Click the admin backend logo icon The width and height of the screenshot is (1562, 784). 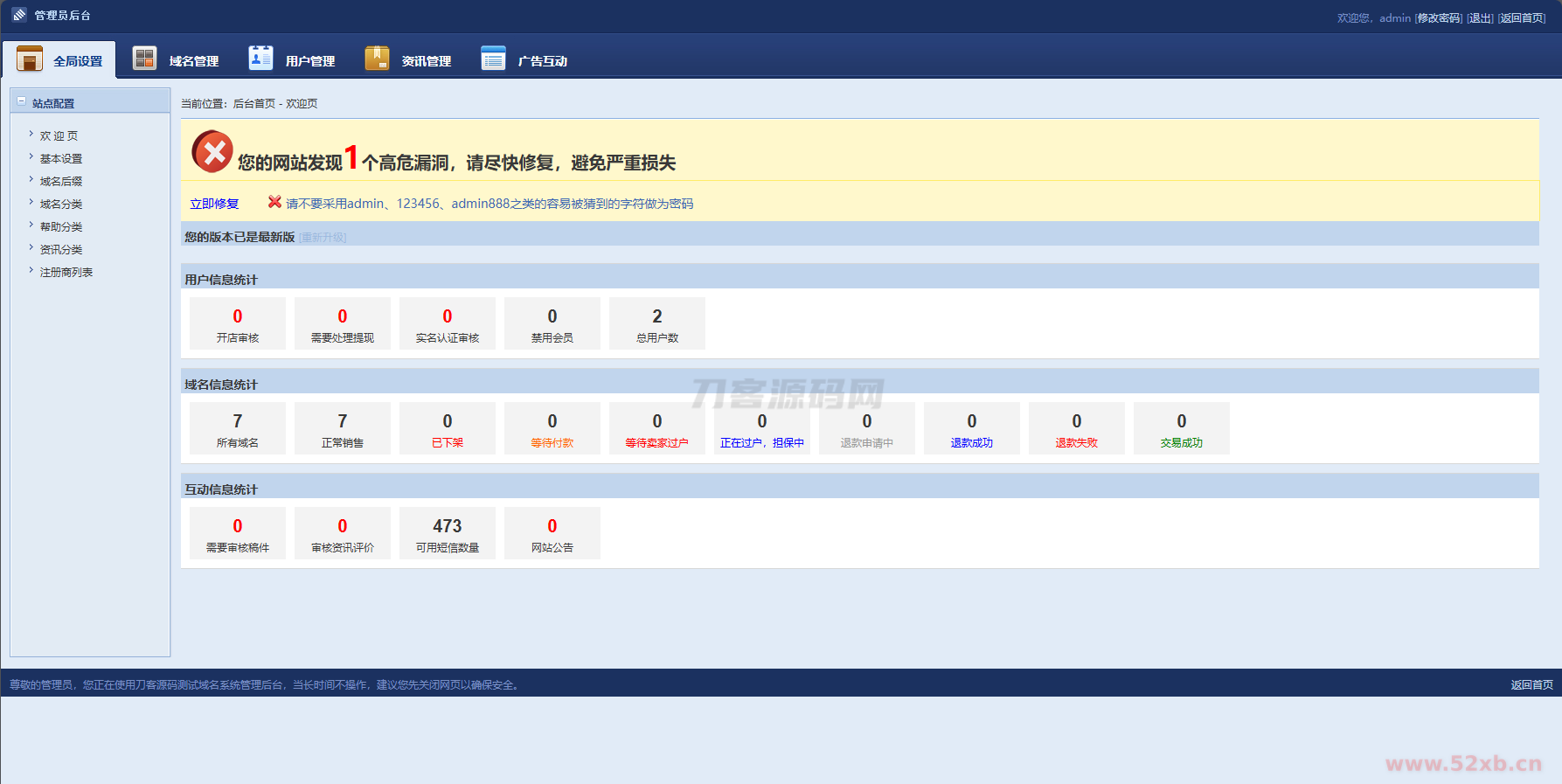(x=19, y=15)
